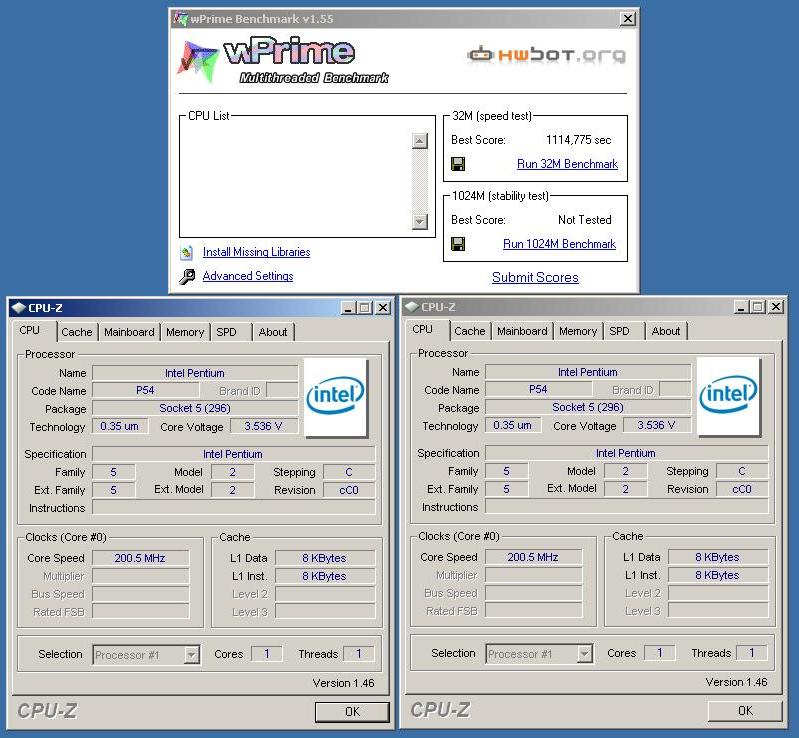The width and height of the screenshot is (799, 738).
Task: Click the L1 Inst. 8 KBytes field in the left CPU-Z window
Action: click(x=325, y=576)
